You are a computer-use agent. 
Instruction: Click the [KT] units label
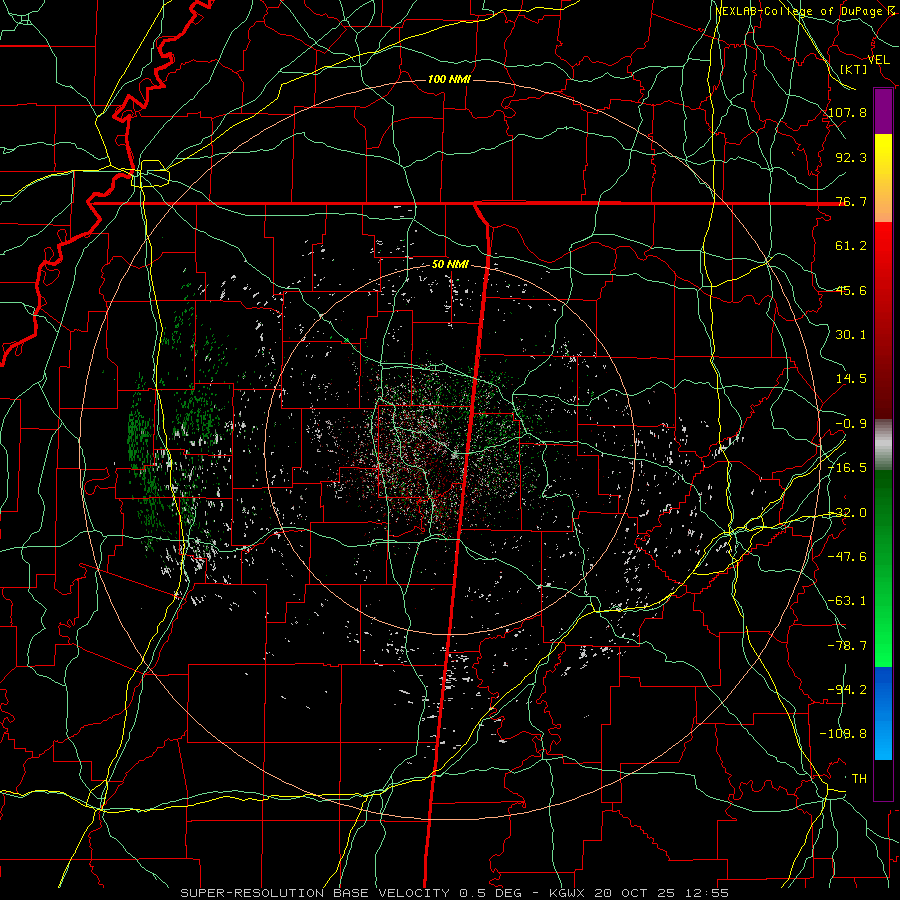pos(854,69)
